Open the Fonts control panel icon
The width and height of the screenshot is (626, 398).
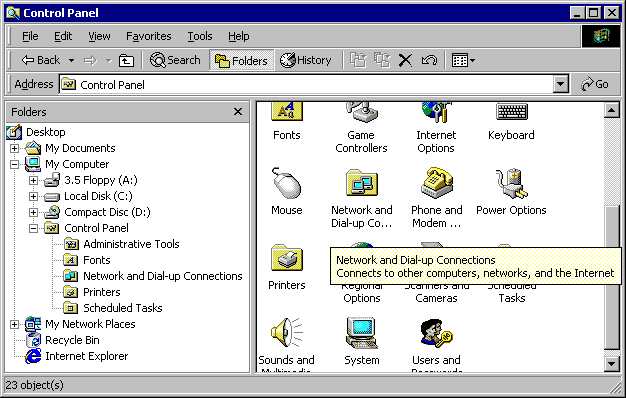click(x=287, y=112)
